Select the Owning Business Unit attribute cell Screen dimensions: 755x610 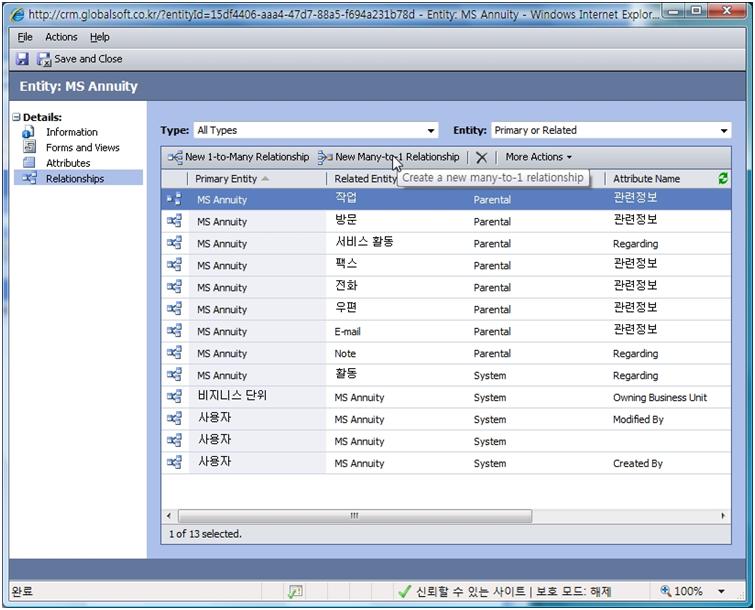[x=660, y=397]
